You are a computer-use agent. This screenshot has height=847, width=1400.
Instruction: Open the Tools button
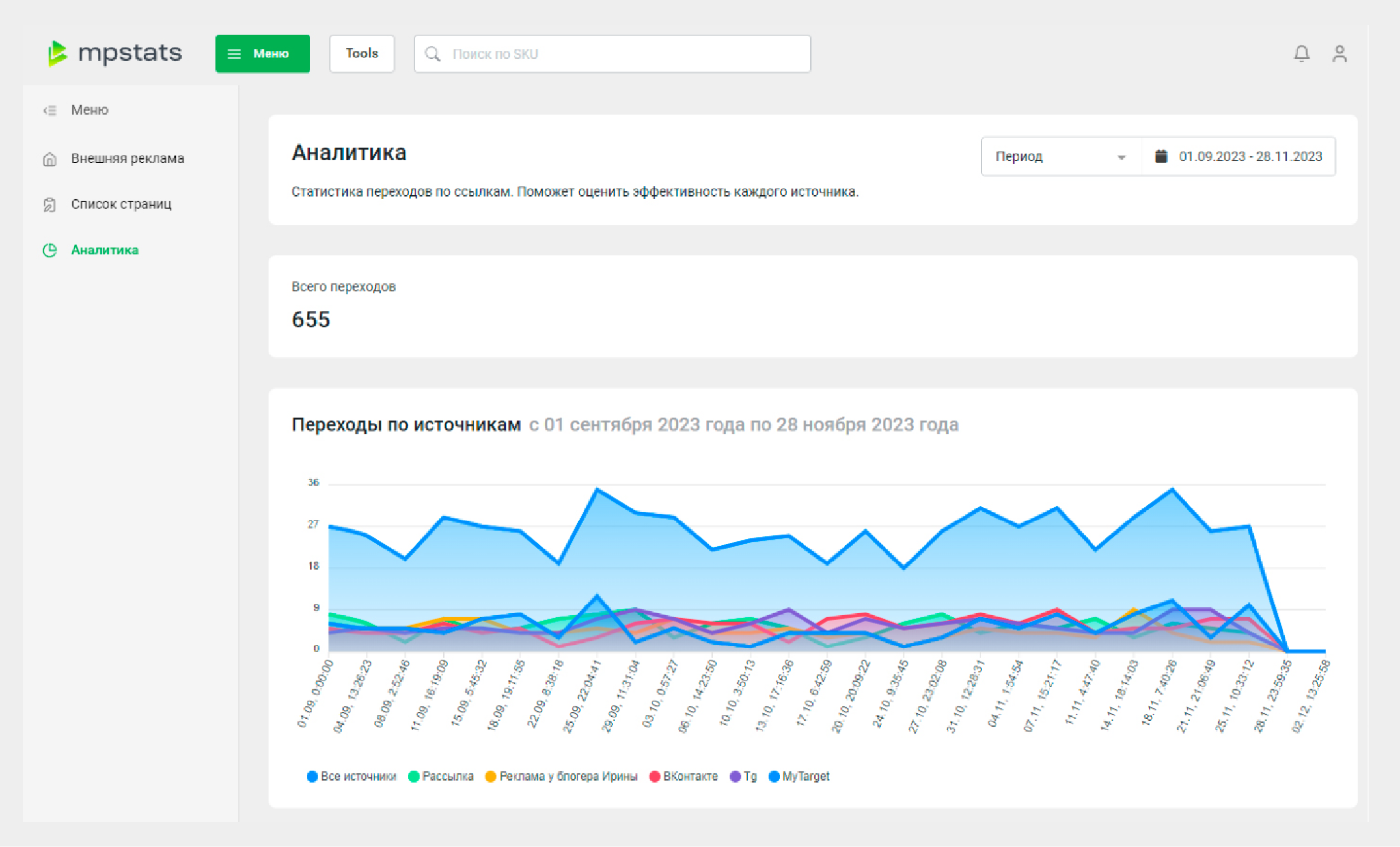[362, 53]
